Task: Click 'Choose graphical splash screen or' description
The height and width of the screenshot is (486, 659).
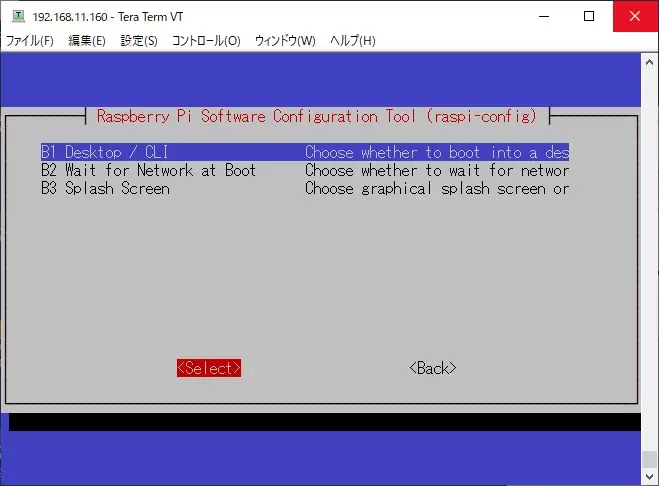Action: click(x=437, y=188)
